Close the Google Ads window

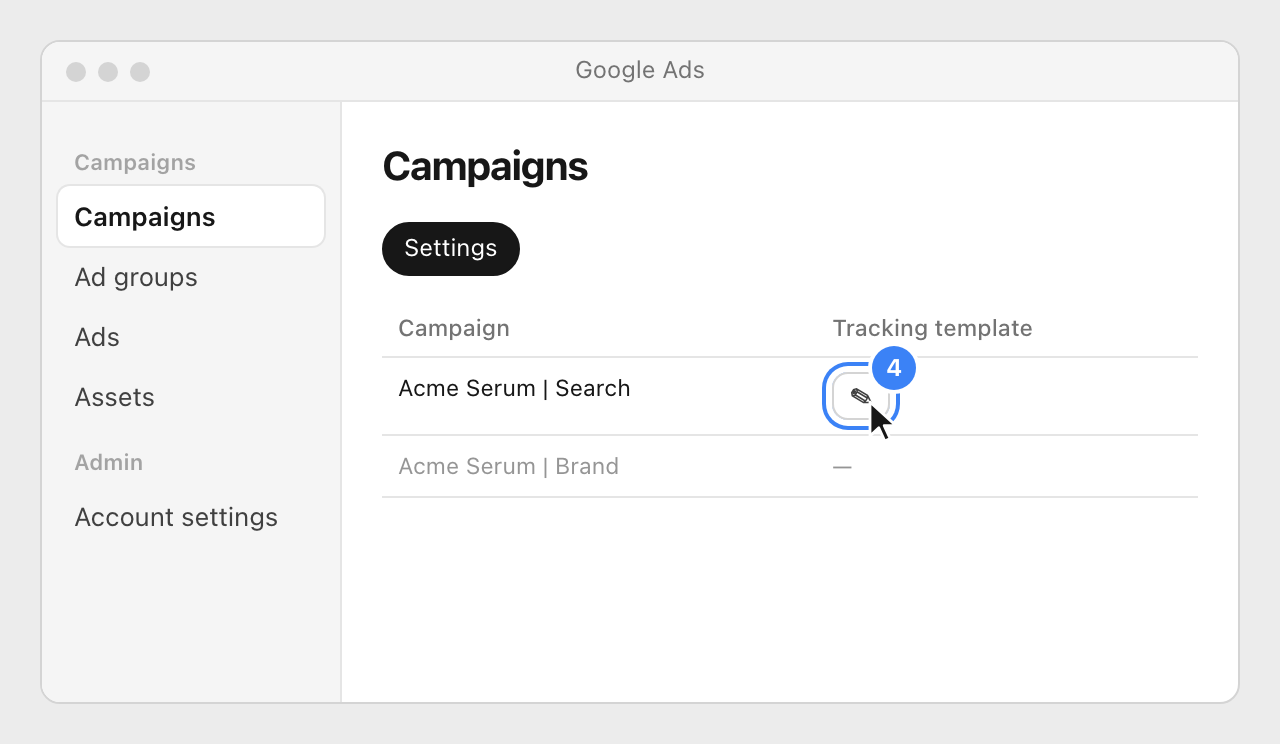click(x=76, y=72)
